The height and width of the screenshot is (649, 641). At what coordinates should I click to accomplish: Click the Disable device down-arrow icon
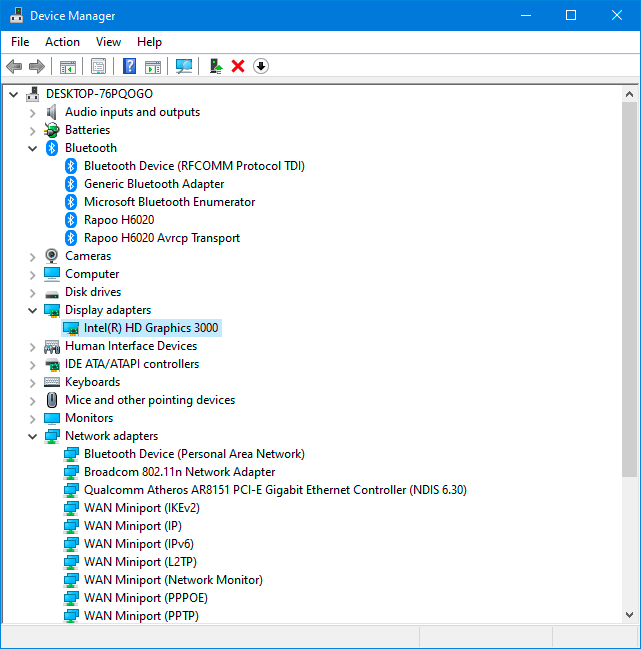coord(261,66)
